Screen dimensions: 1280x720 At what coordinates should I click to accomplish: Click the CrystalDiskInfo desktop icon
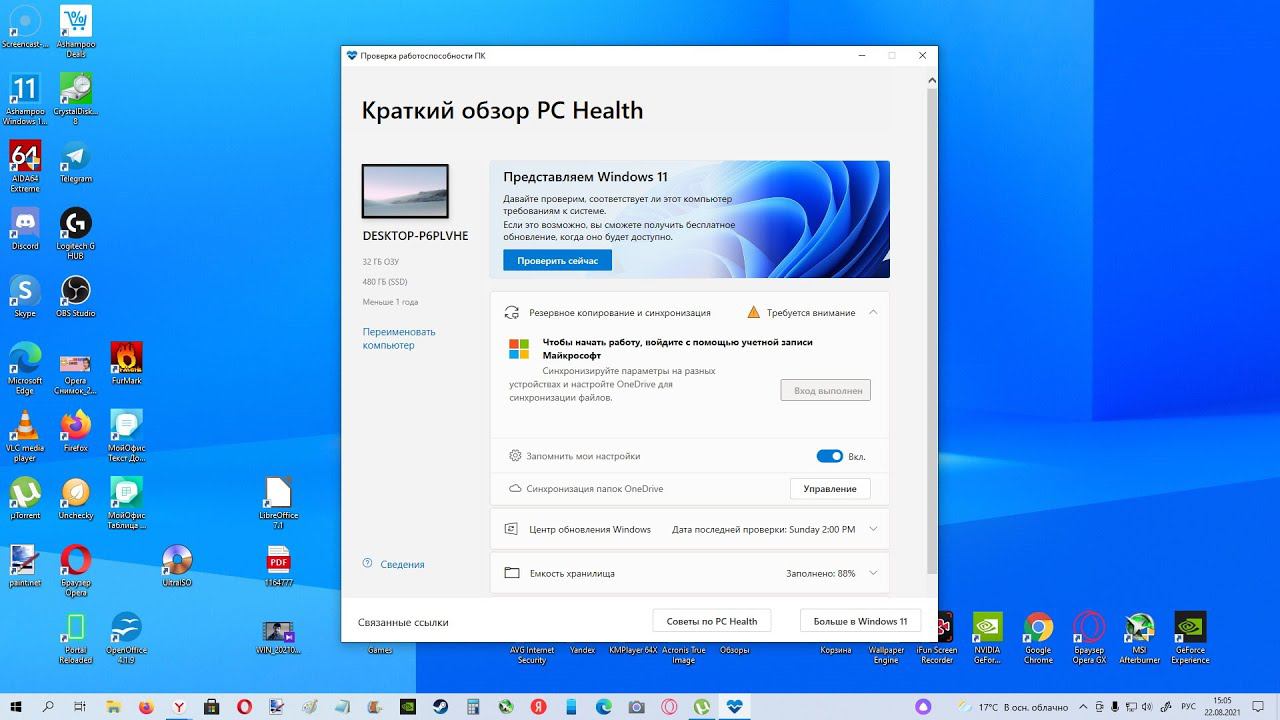pos(75,99)
